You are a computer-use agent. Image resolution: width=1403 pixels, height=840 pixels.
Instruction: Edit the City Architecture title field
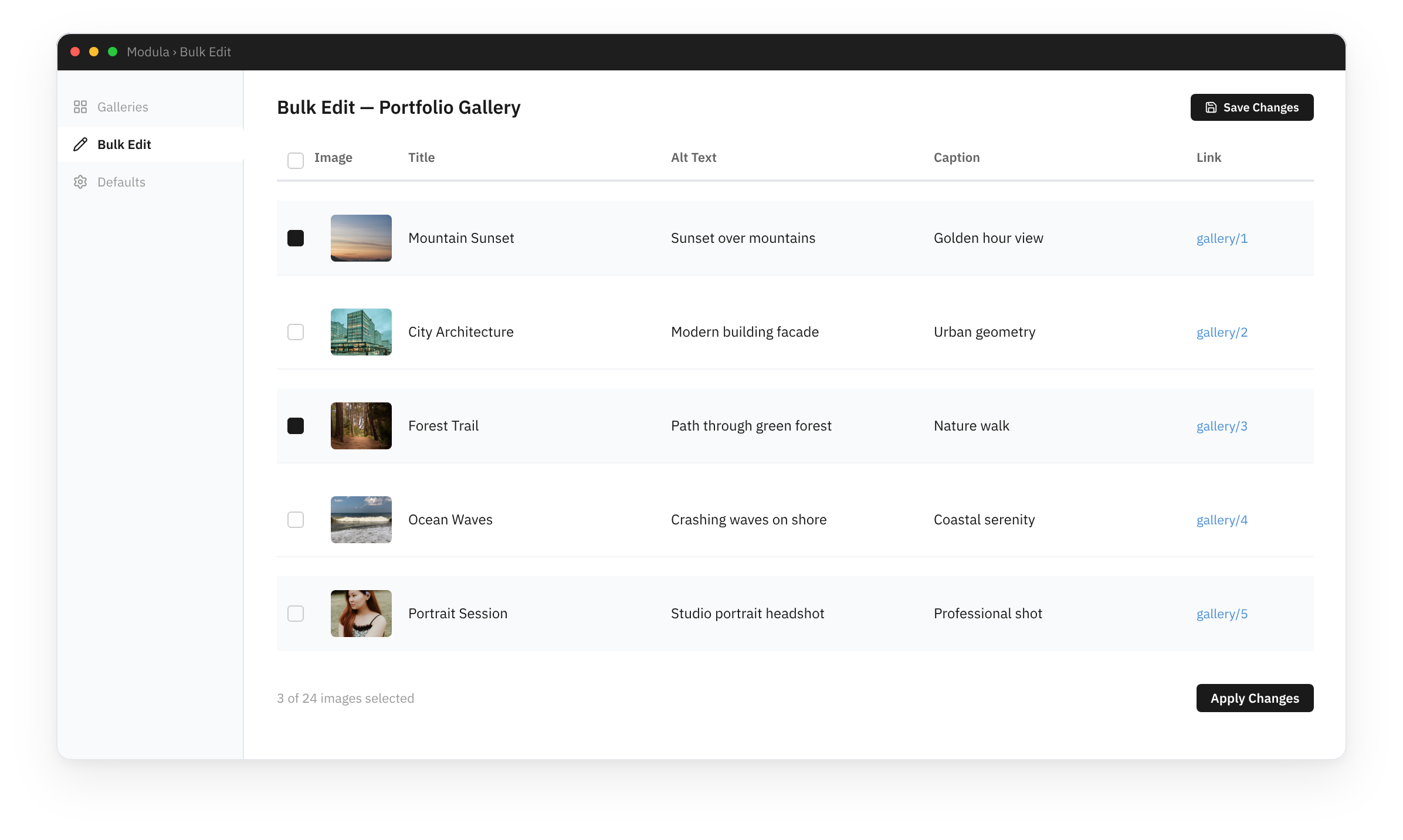click(x=461, y=332)
